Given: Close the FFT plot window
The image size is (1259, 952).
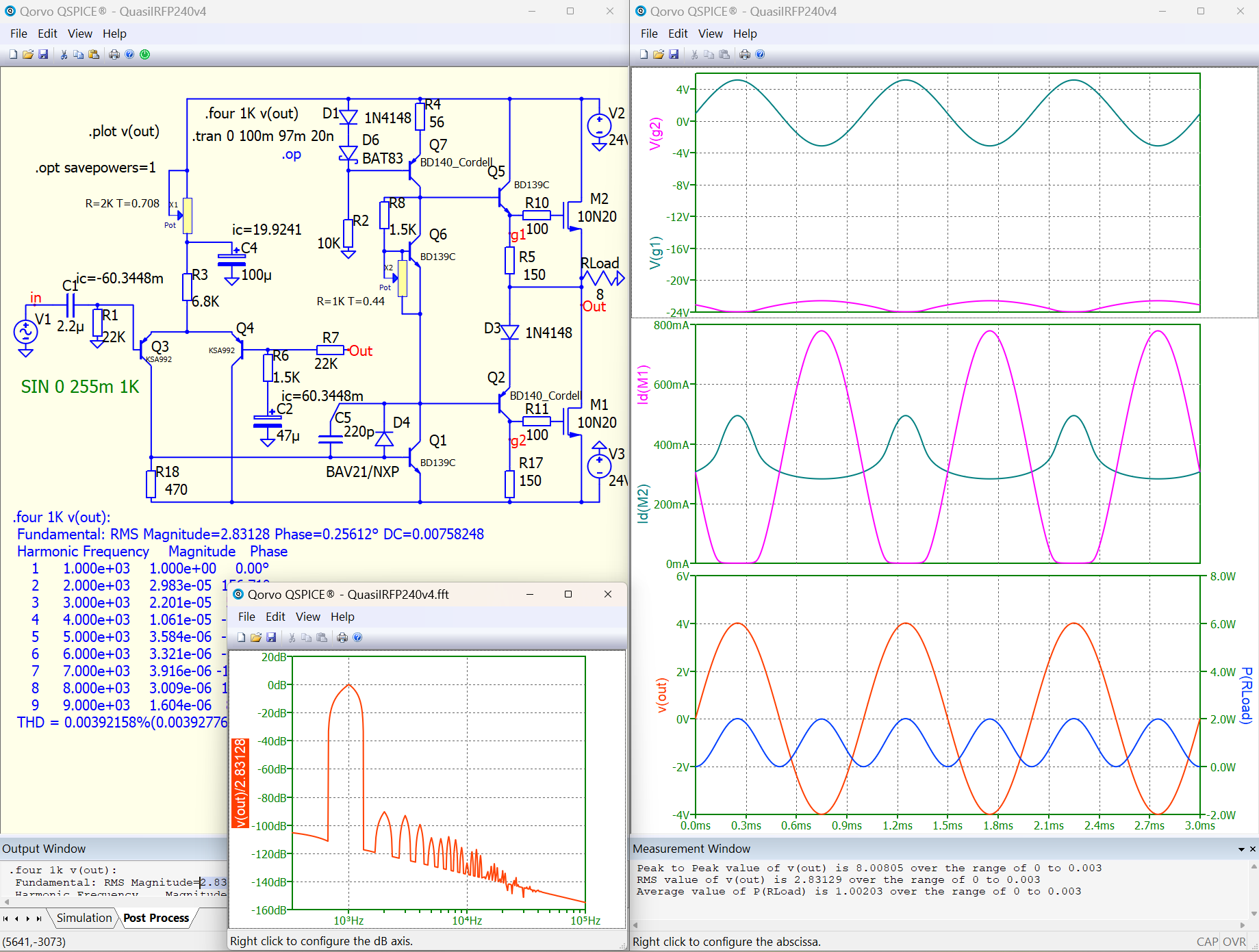Looking at the screenshot, I should tap(608, 594).
